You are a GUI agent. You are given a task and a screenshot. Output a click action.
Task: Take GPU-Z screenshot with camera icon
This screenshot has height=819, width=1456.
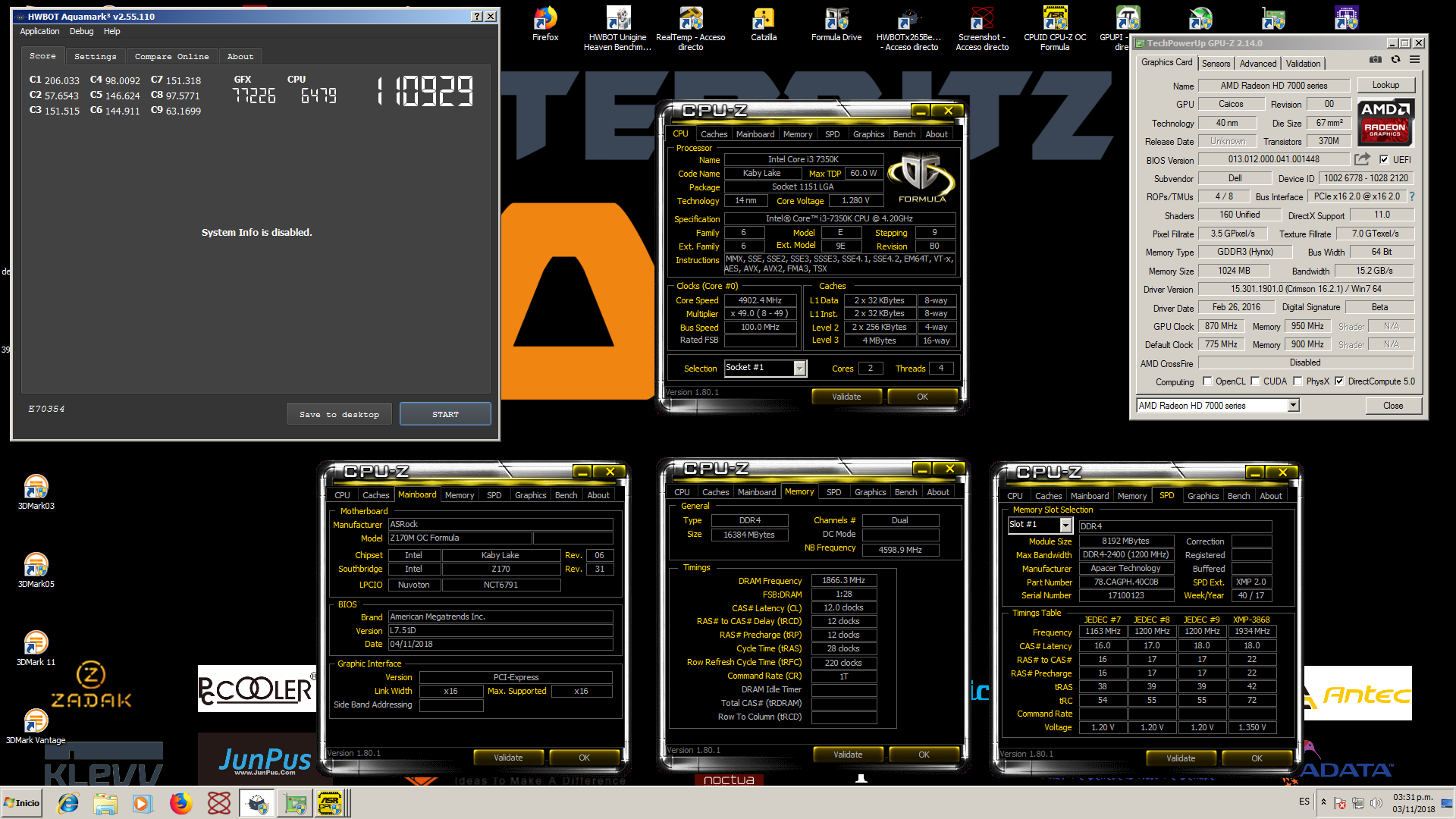coord(1376,59)
